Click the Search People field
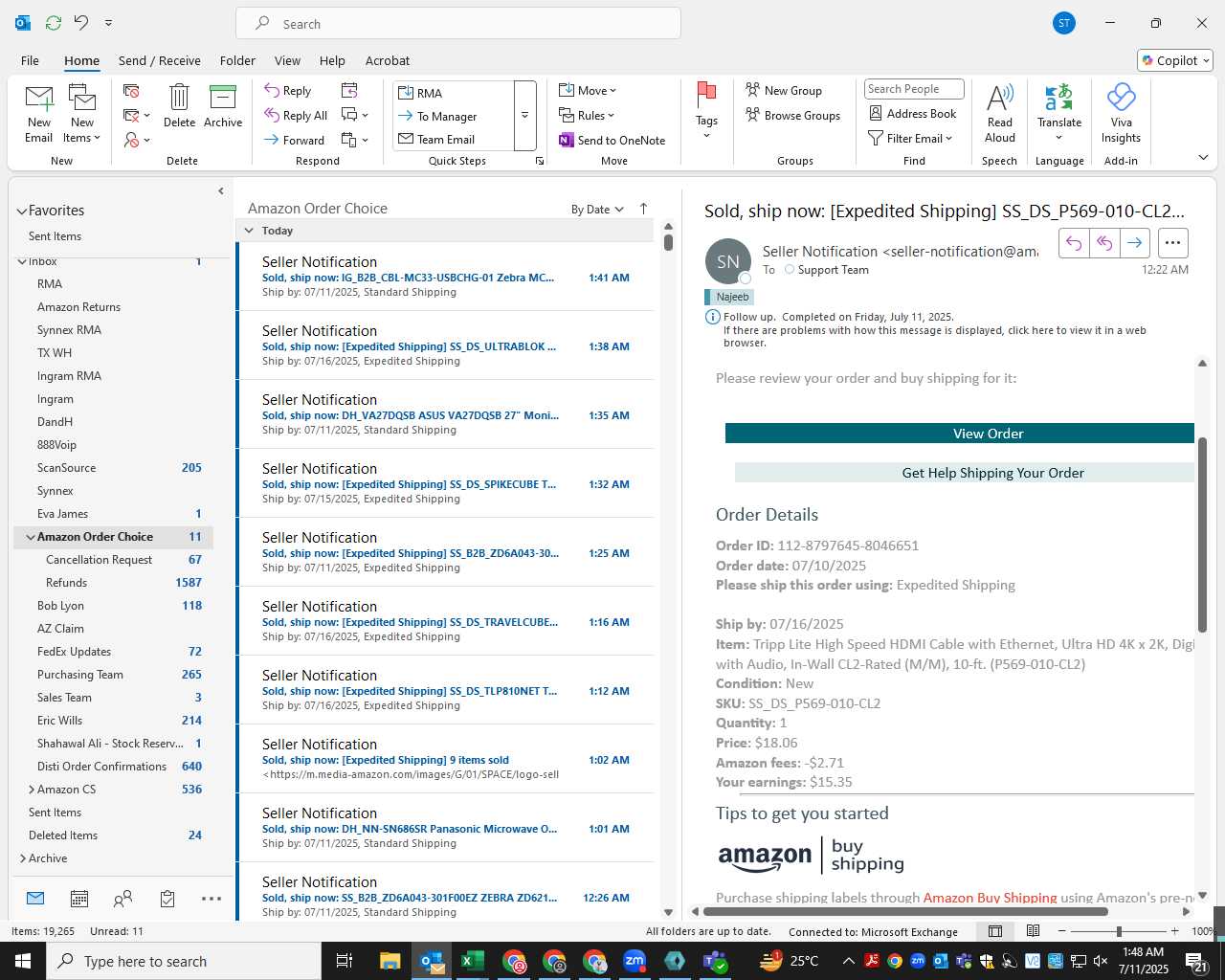The height and width of the screenshot is (980, 1225). 914,89
